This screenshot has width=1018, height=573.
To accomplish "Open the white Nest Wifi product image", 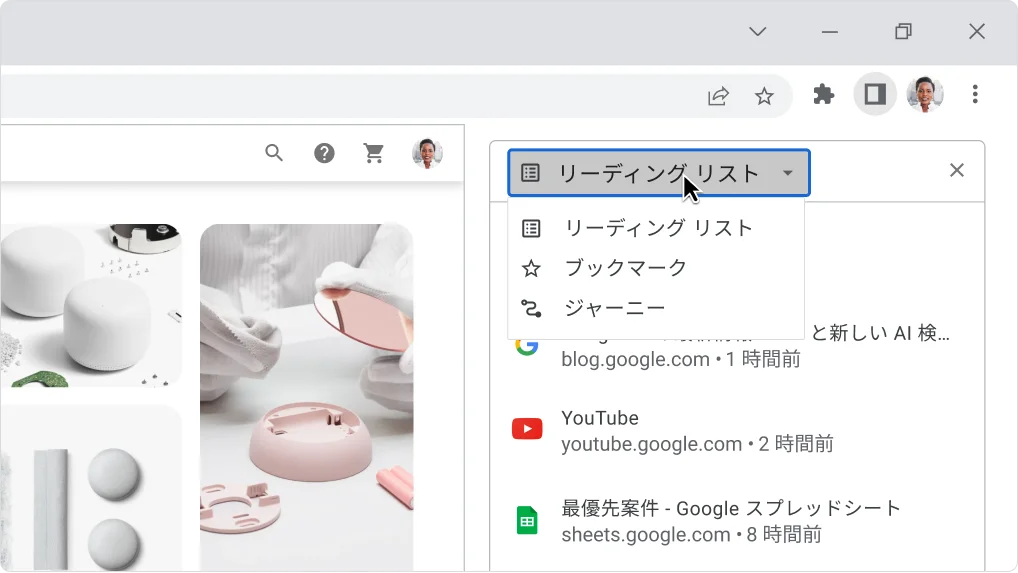I will click(x=91, y=305).
